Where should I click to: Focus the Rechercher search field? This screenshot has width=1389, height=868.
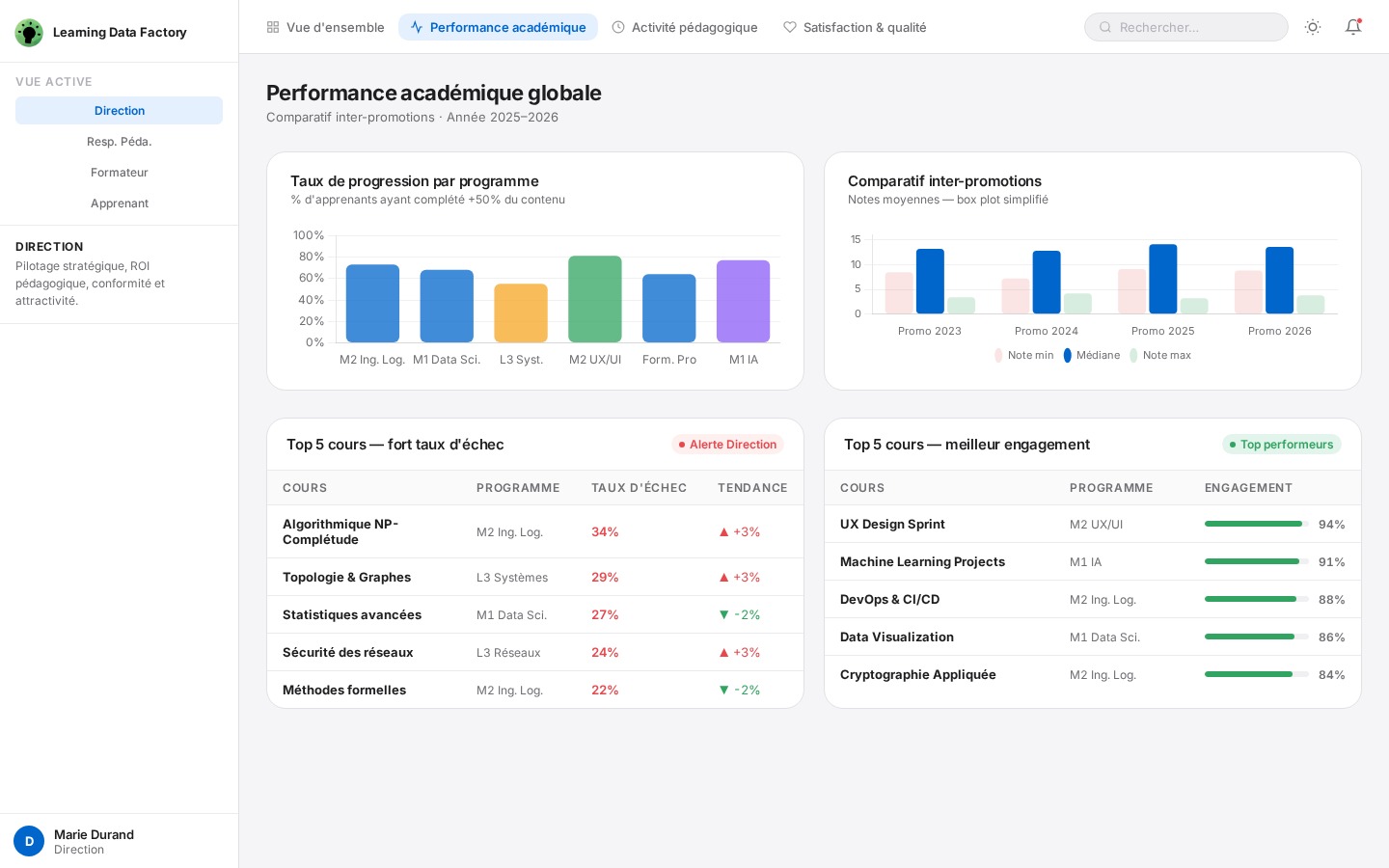(x=1196, y=27)
